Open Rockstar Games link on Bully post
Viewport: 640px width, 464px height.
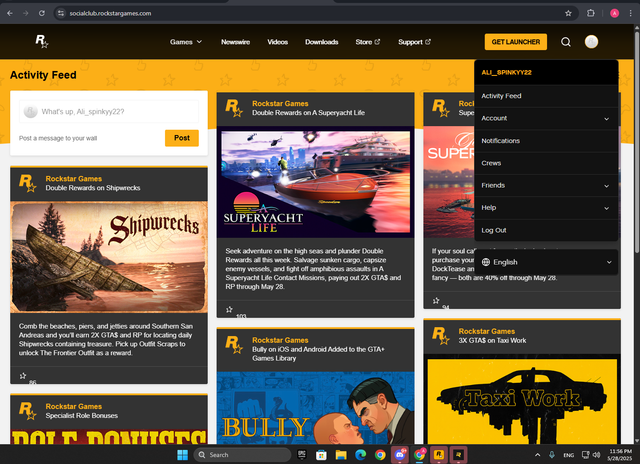click(x=280, y=340)
